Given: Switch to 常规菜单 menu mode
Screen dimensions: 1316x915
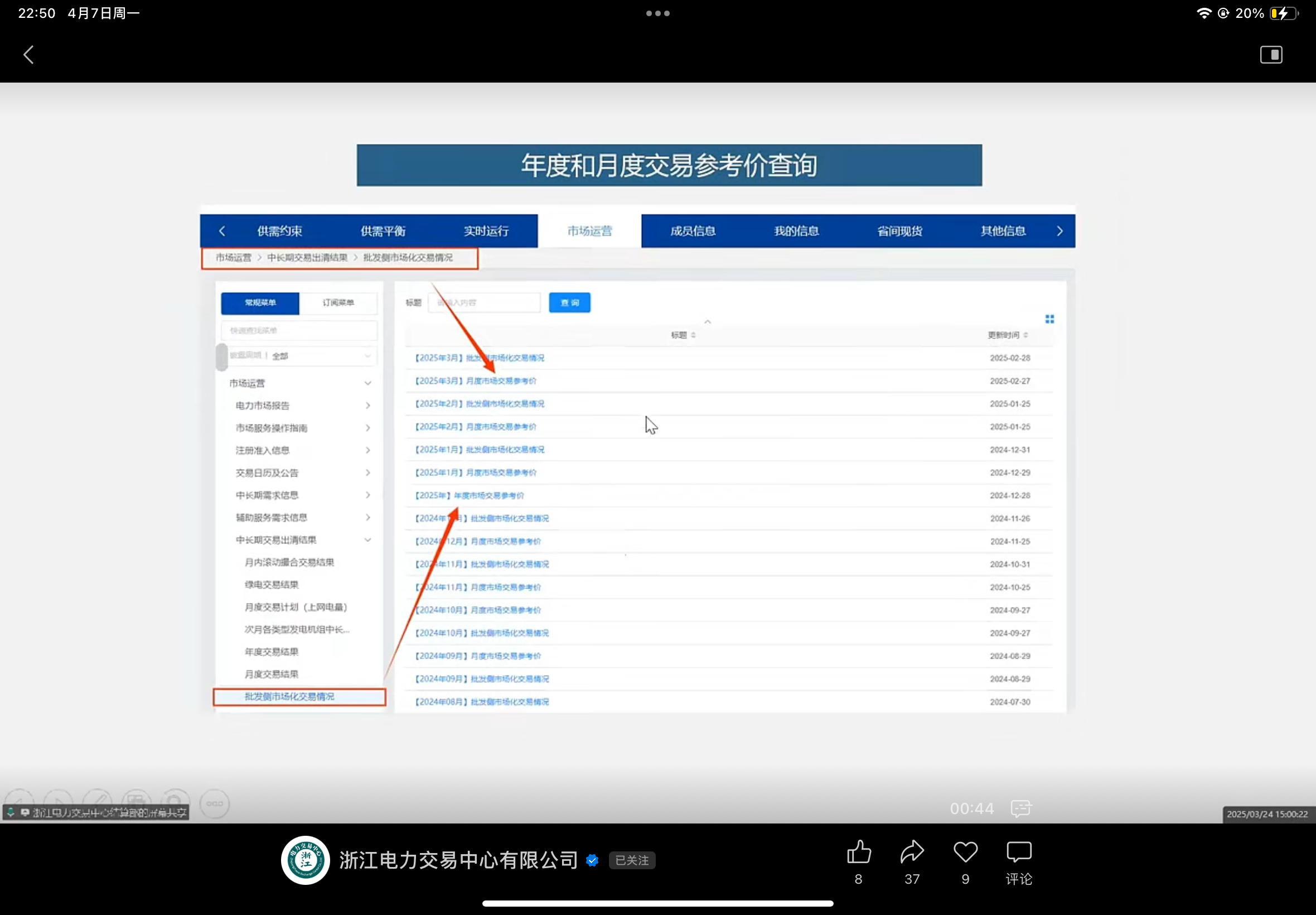Looking at the screenshot, I should pyautogui.click(x=260, y=303).
